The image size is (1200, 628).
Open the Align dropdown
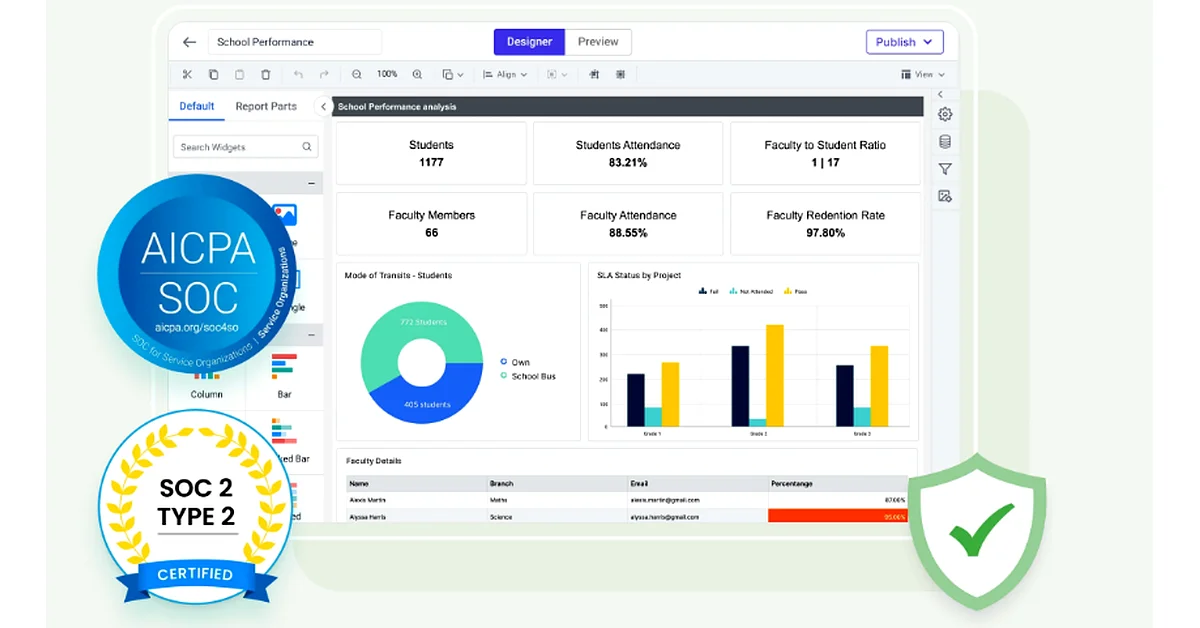point(505,74)
